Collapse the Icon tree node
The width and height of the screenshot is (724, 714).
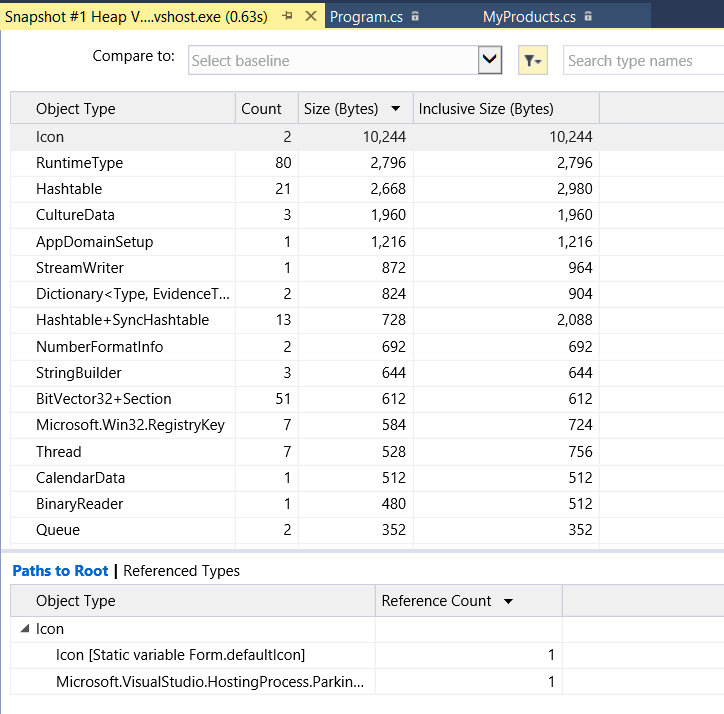click(x=23, y=629)
